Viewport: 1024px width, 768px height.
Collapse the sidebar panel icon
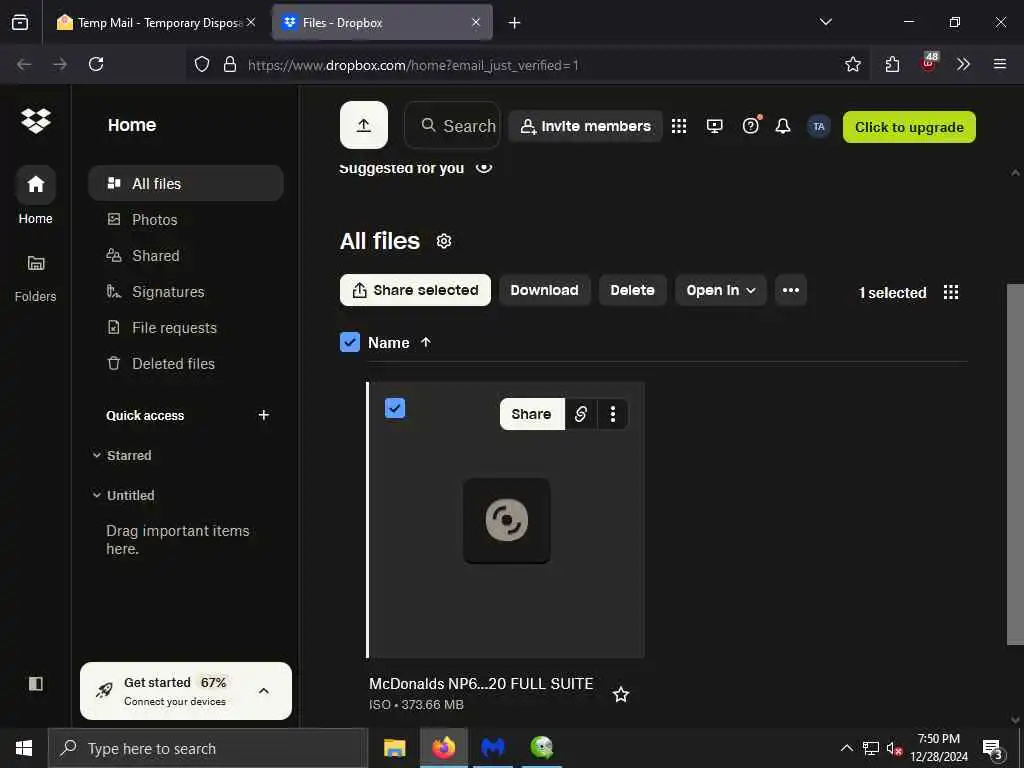point(35,684)
